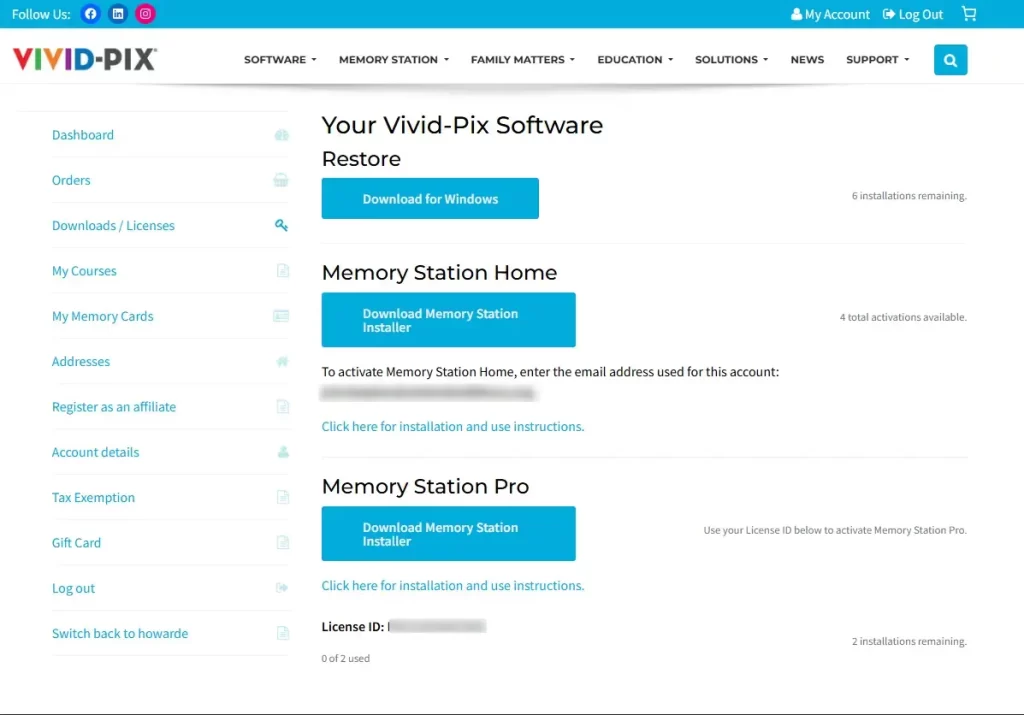The height and width of the screenshot is (715, 1024).
Task: Click the 'Restore' heading
Action: tap(361, 159)
